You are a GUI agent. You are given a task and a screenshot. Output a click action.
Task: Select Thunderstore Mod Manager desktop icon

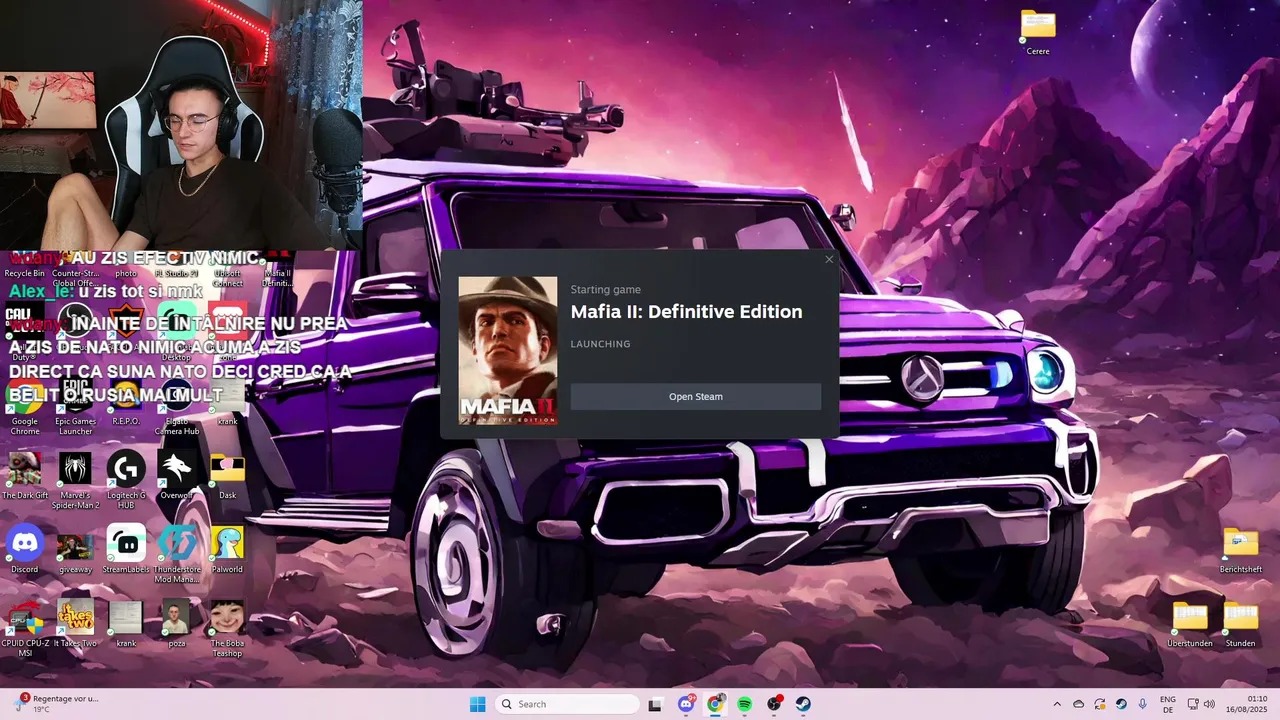pos(177,553)
